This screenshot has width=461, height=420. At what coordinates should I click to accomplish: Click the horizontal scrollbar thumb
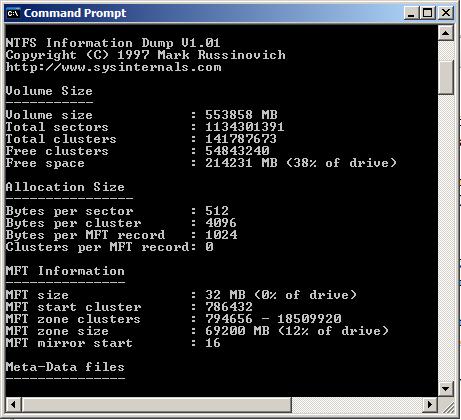point(156,405)
